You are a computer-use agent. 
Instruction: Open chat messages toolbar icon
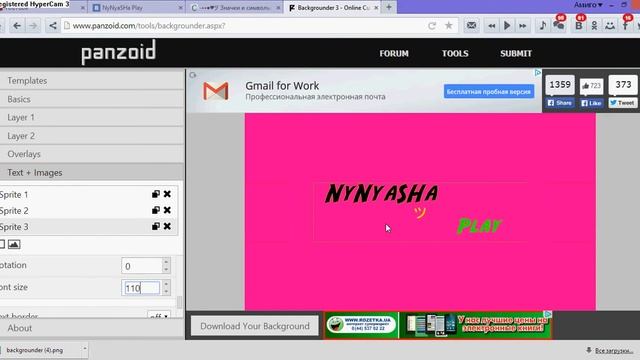559,24
